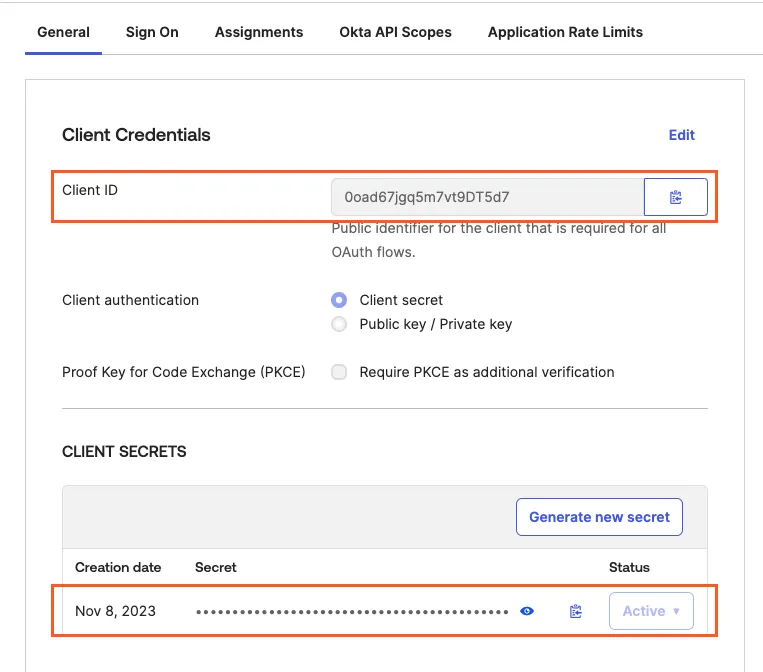This screenshot has height=672, width=763.
Task: Select the Nov 8, 2023 creation date
Action: coord(116,611)
